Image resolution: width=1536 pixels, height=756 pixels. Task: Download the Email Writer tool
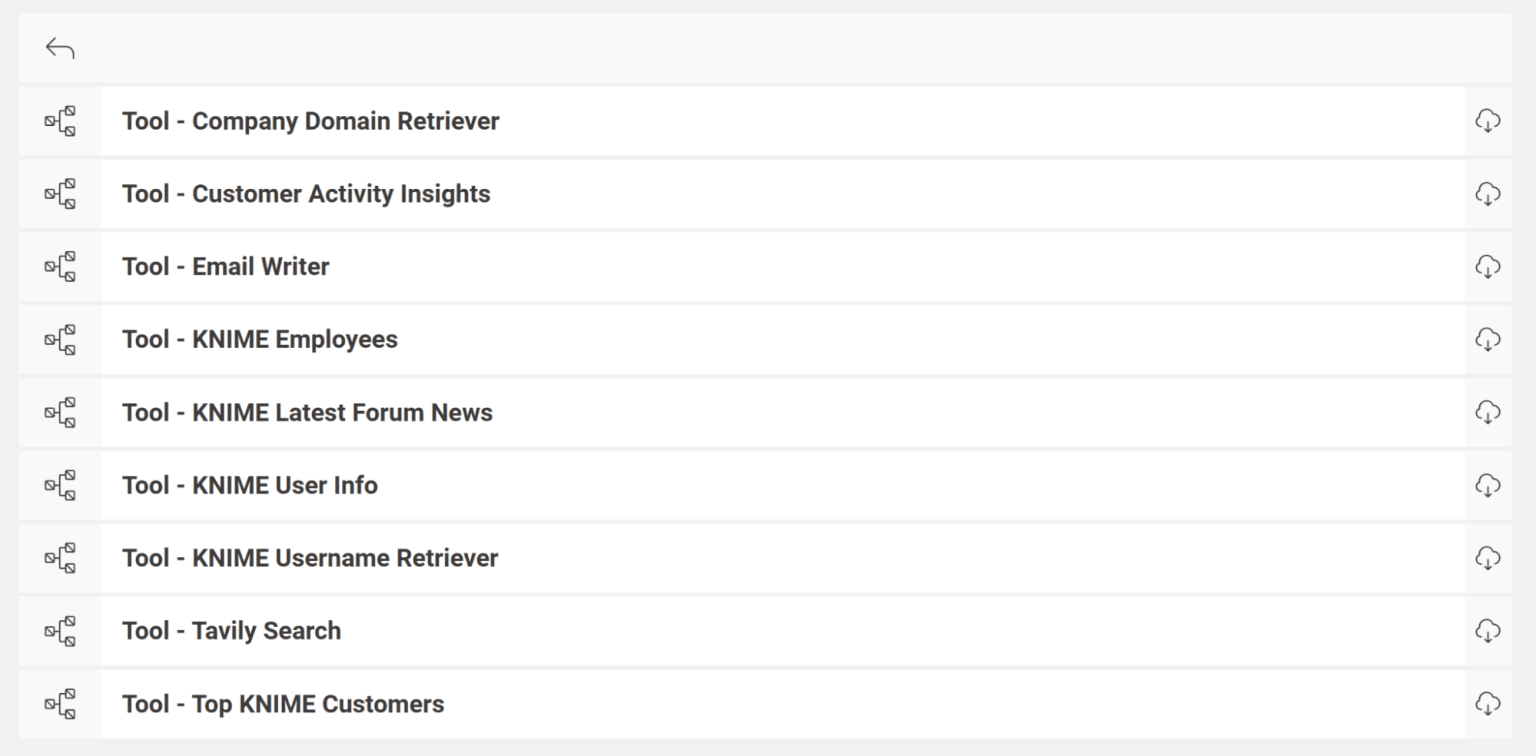1488,267
